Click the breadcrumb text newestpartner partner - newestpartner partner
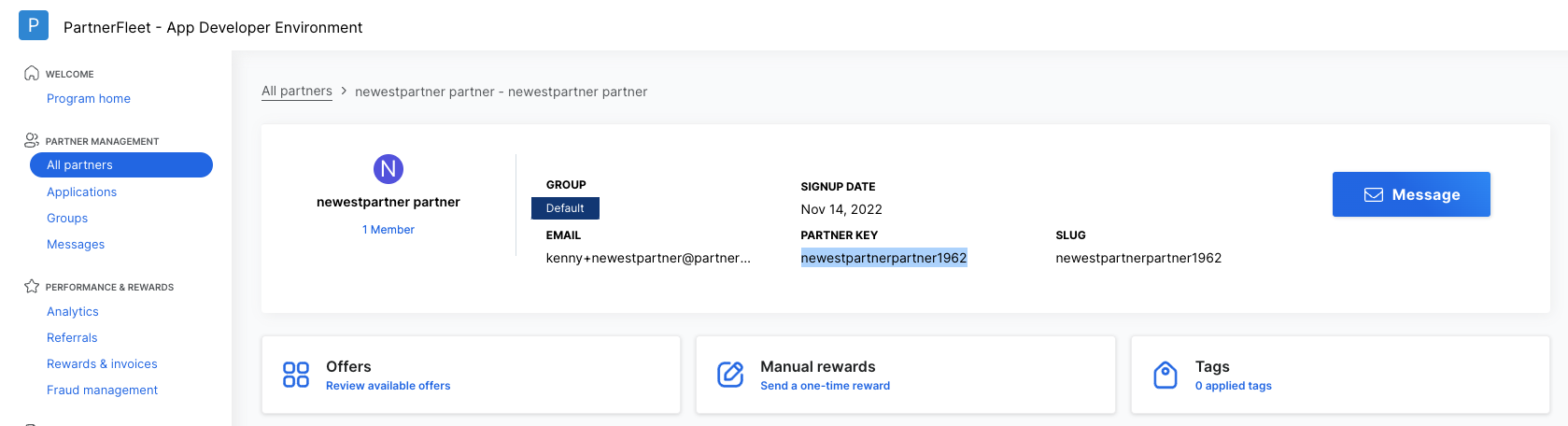 click(501, 92)
